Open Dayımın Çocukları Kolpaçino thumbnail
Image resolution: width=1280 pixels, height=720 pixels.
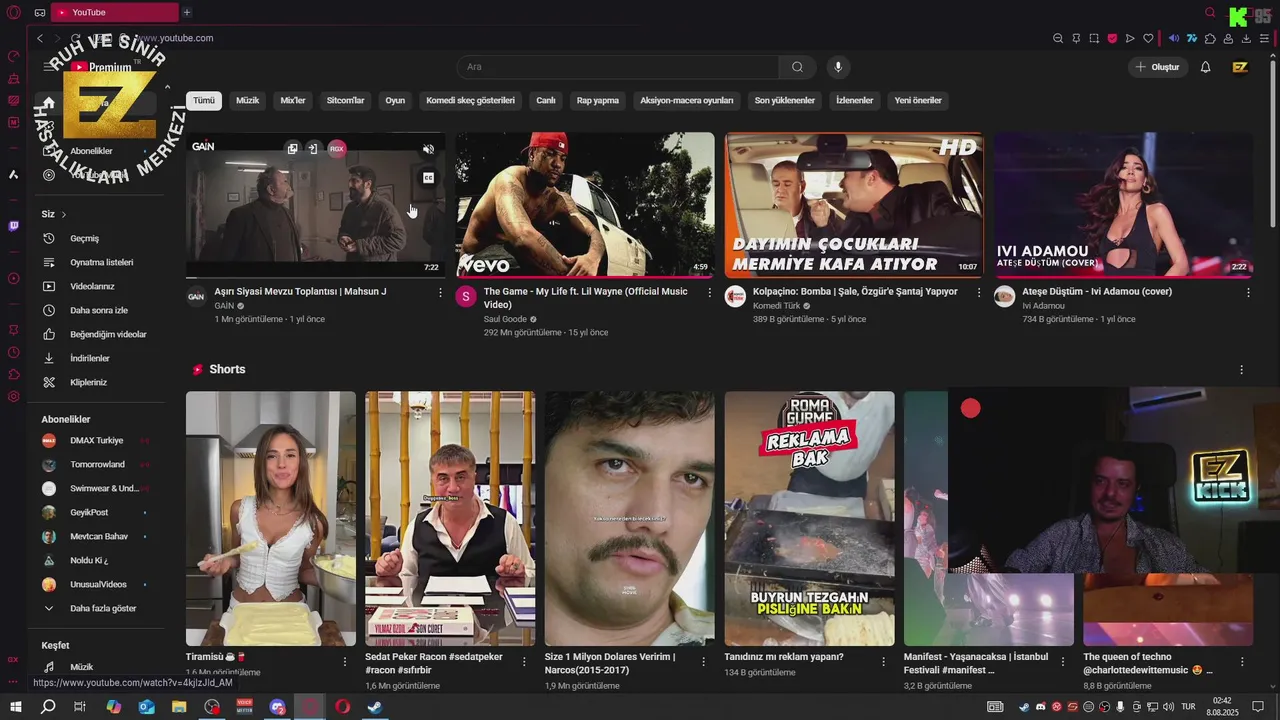coord(854,205)
